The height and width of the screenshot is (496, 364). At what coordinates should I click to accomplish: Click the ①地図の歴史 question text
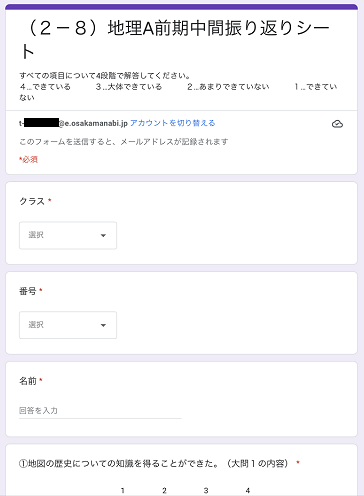tap(154, 463)
